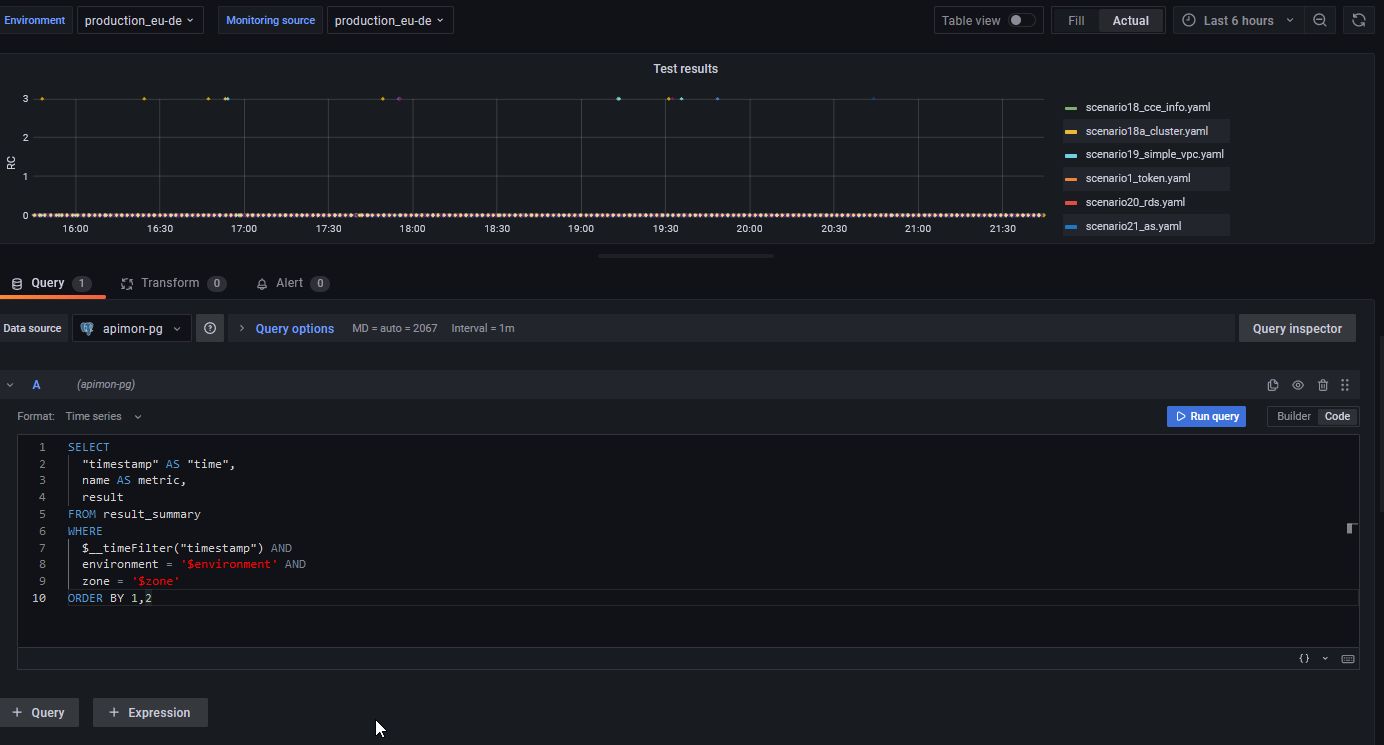
Task: Open the Query inspector
Action: 1297,328
